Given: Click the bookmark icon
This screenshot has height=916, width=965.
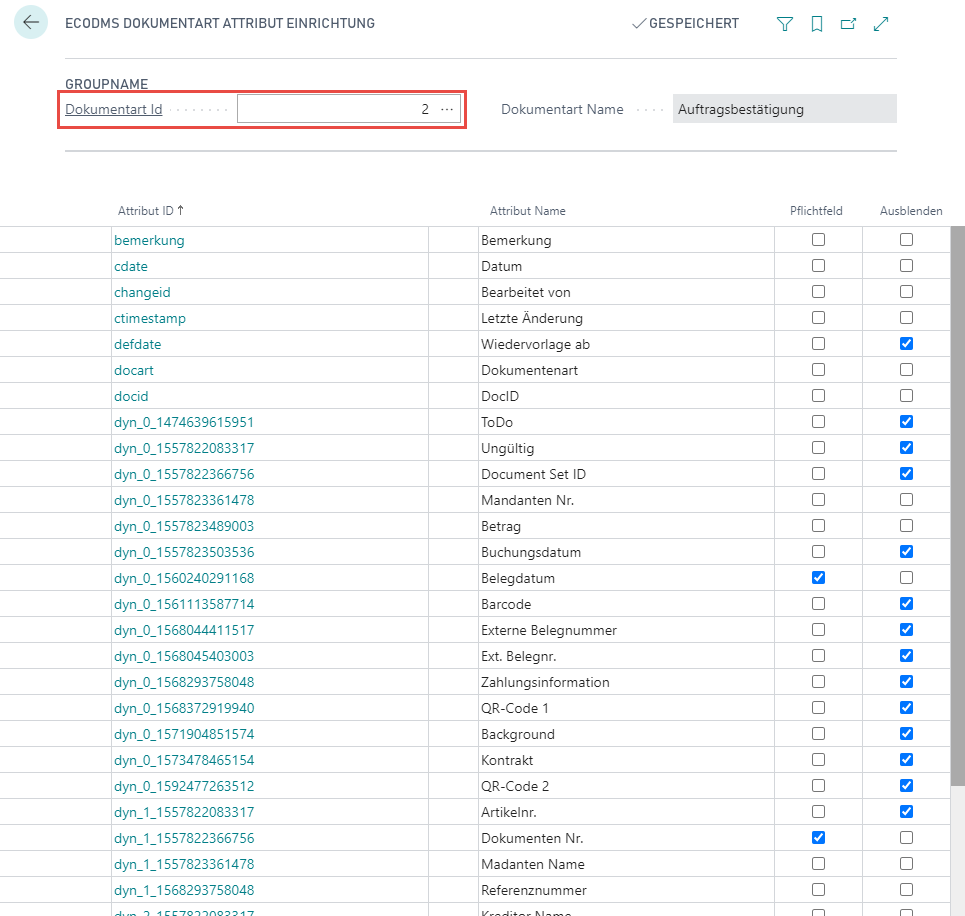Looking at the screenshot, I should 817,24.
